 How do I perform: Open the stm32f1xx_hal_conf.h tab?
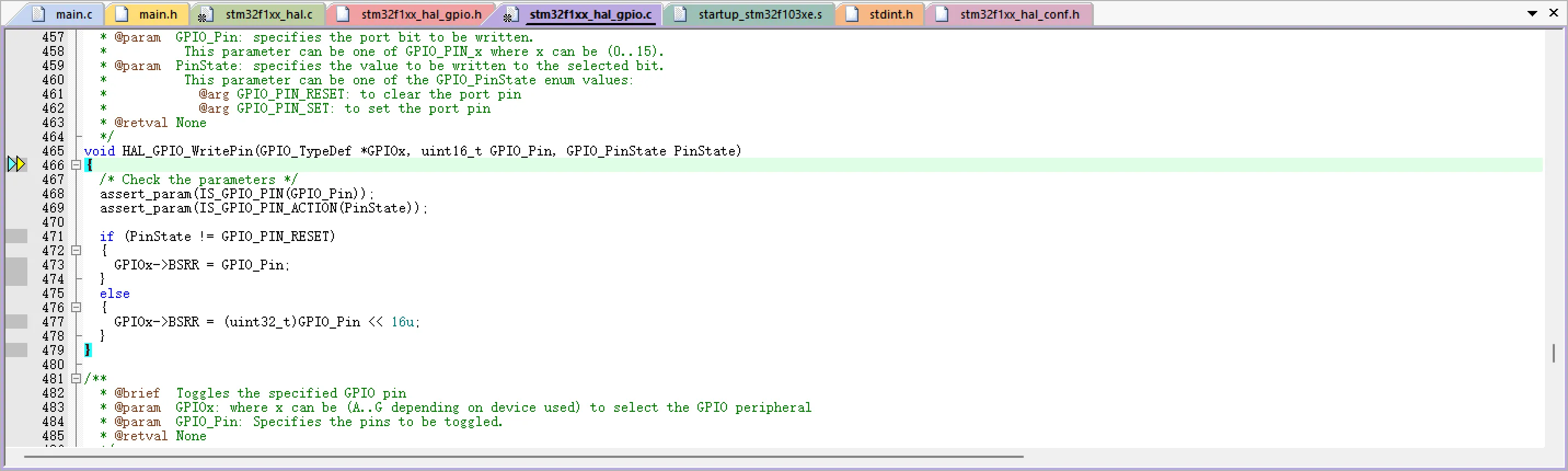pyautogui.click(x=1019, y=14)
